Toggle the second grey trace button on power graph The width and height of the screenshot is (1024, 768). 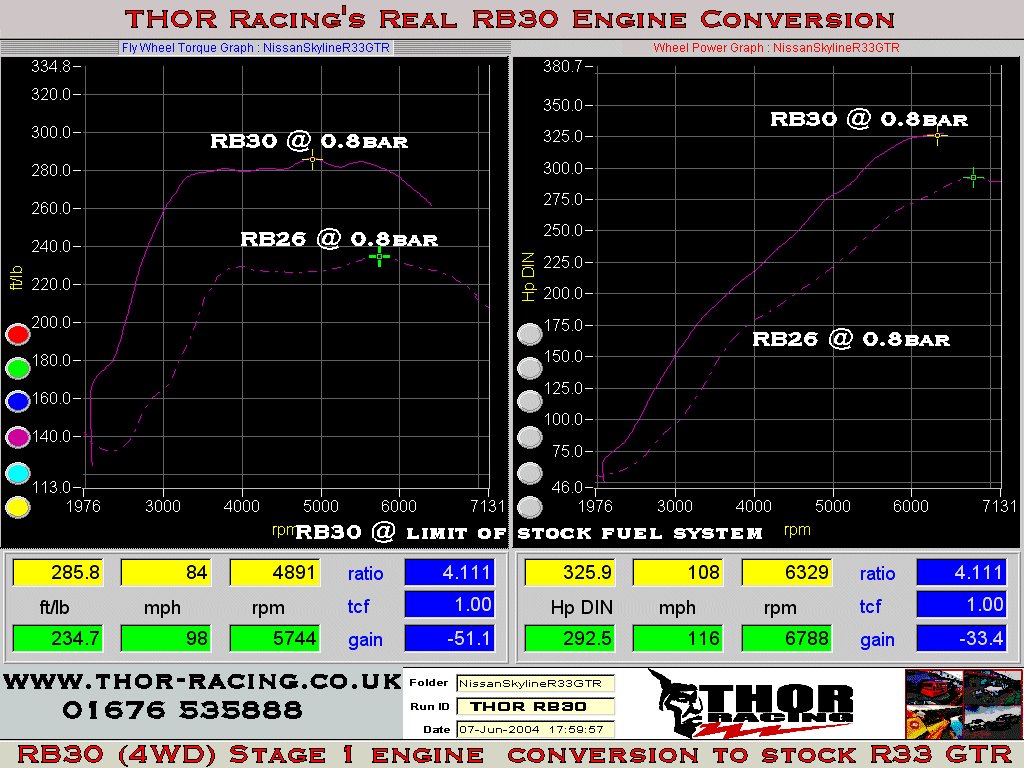pos(530,368)
